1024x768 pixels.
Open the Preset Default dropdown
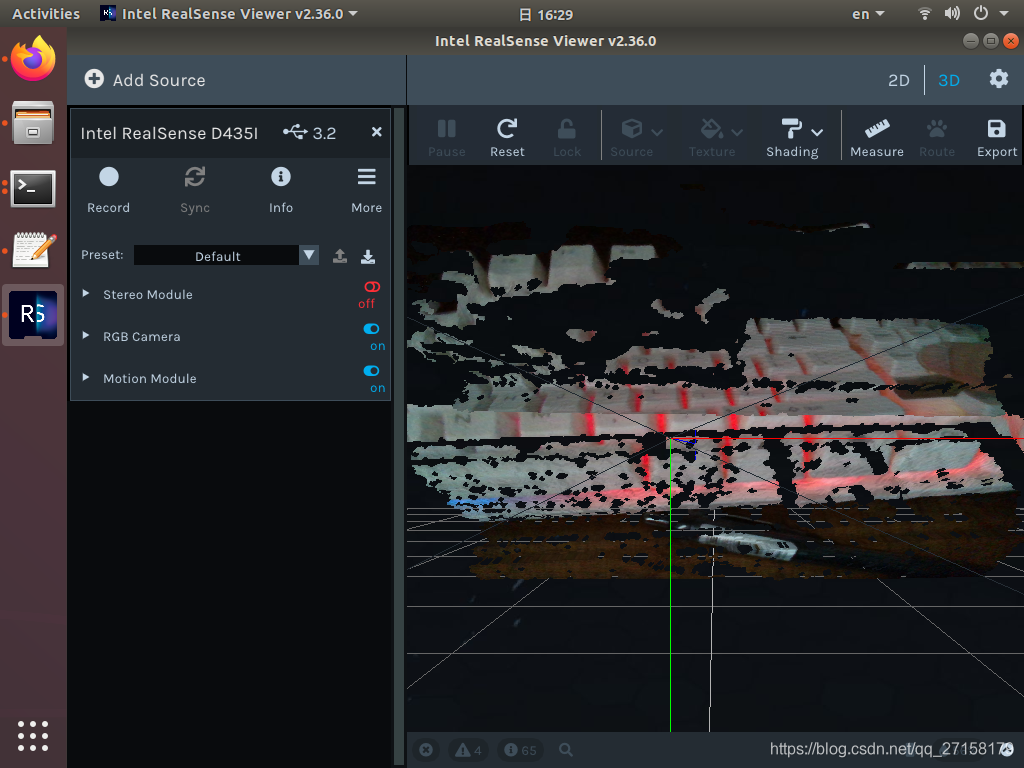coord(226,255)
